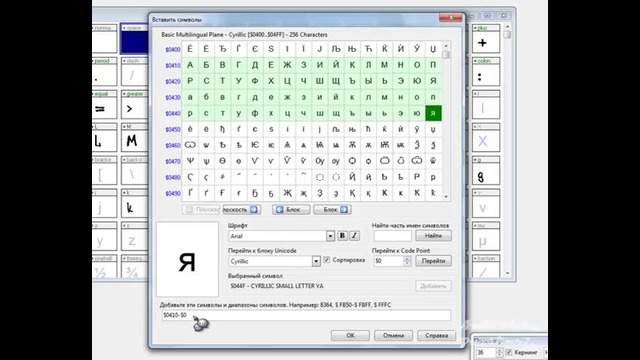Select small ф in row $0440
640x360 pixels.
click(x=255, y=113)
